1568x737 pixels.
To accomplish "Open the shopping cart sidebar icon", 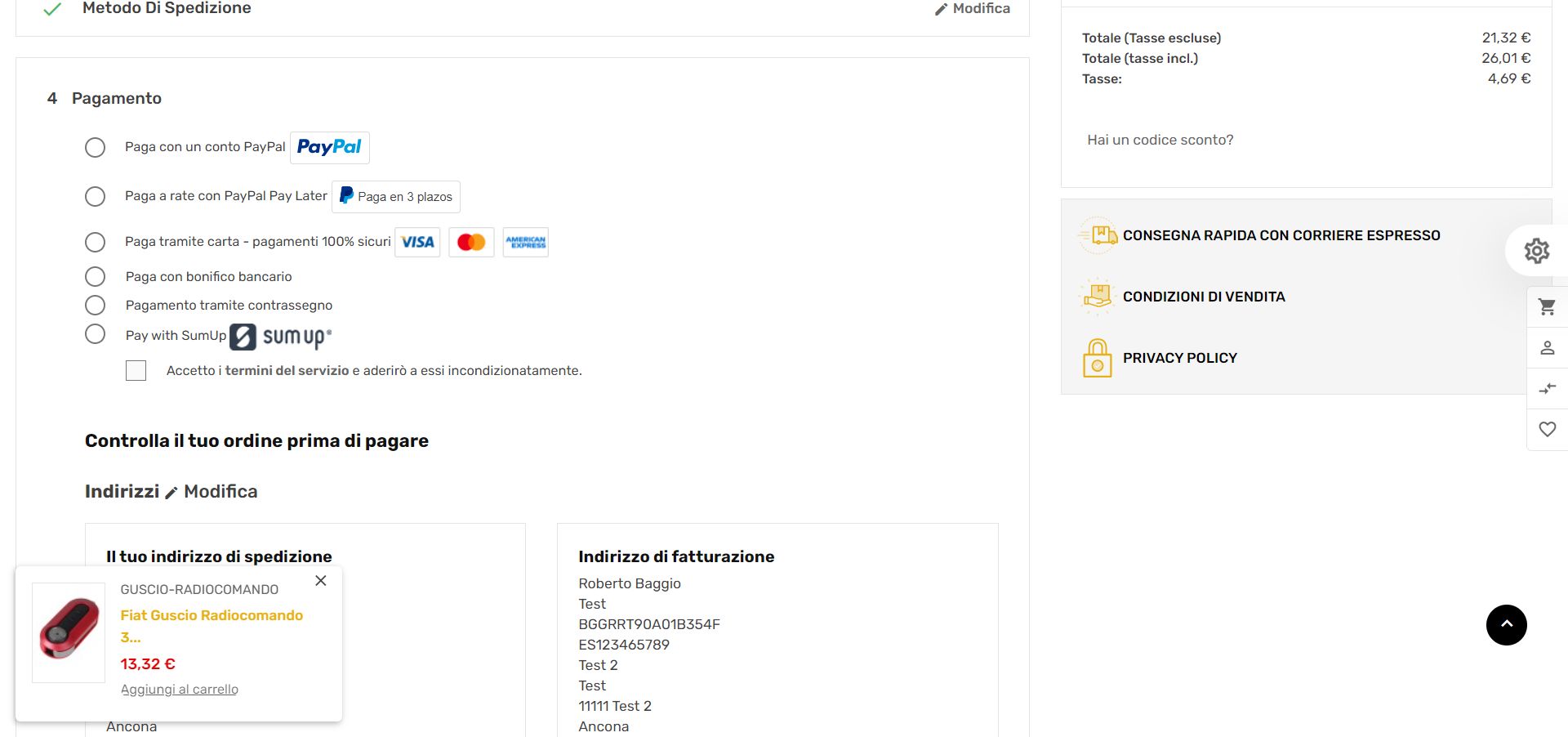I will (1547, 307).
